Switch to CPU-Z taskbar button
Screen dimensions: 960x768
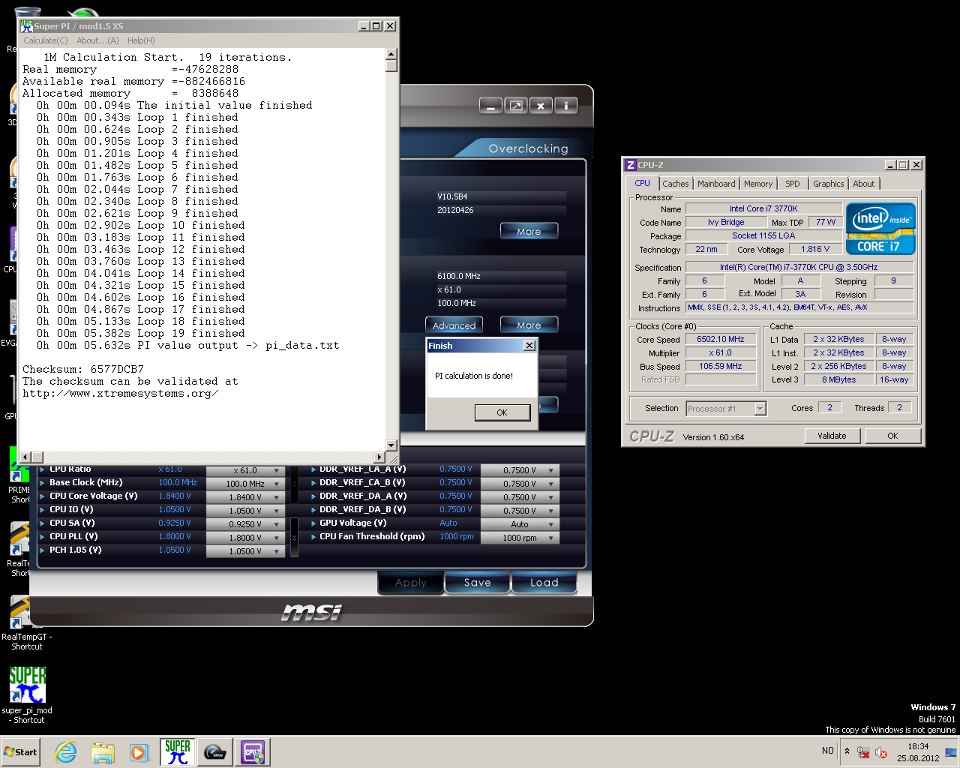coord(253,752)
